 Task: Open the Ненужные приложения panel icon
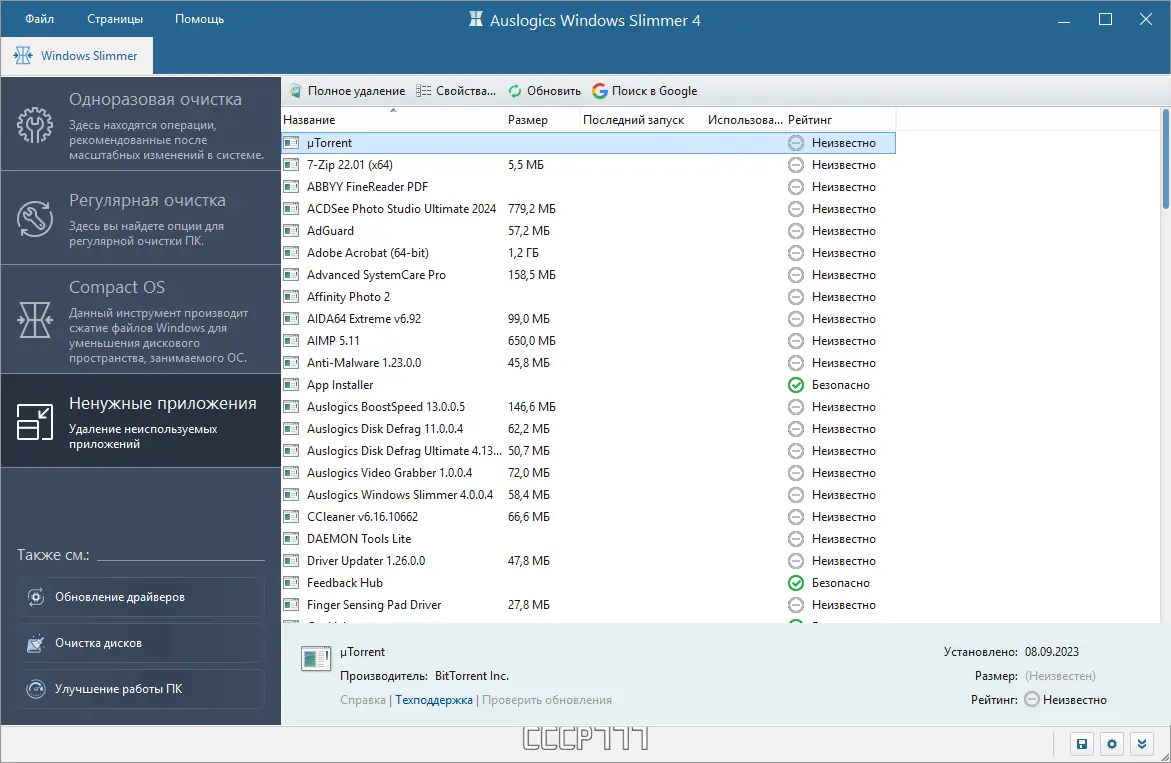click(x=33, y=420)
